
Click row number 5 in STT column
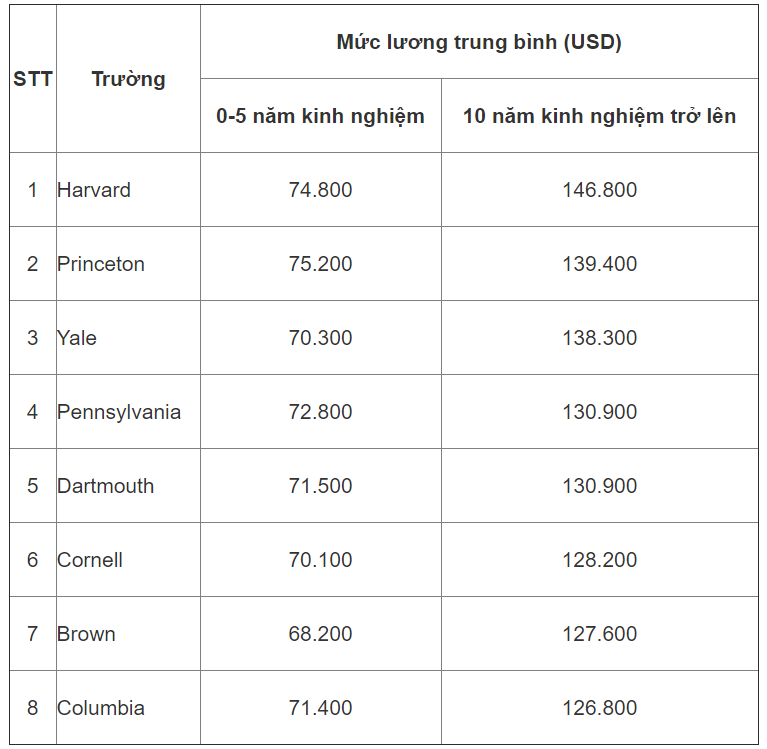(33, 486)
